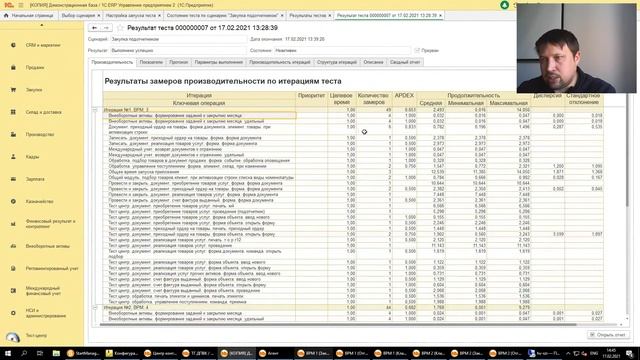The height and width of the screenshot is (360, 640).
Task: Close the Настройка запуска теста tab
Action: pos(160,16)
